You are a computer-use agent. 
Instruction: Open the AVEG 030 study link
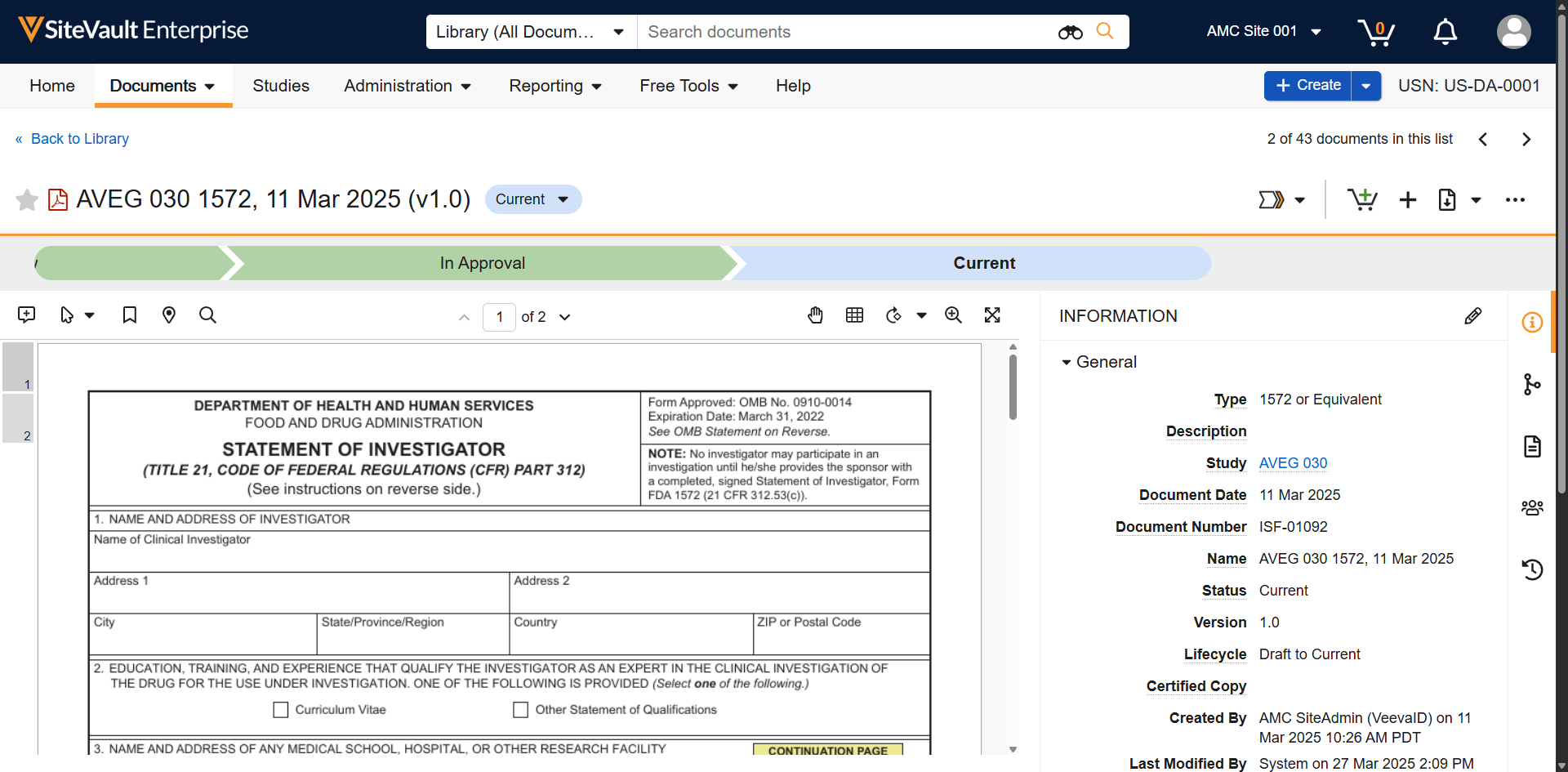[x=1293, y=463]
